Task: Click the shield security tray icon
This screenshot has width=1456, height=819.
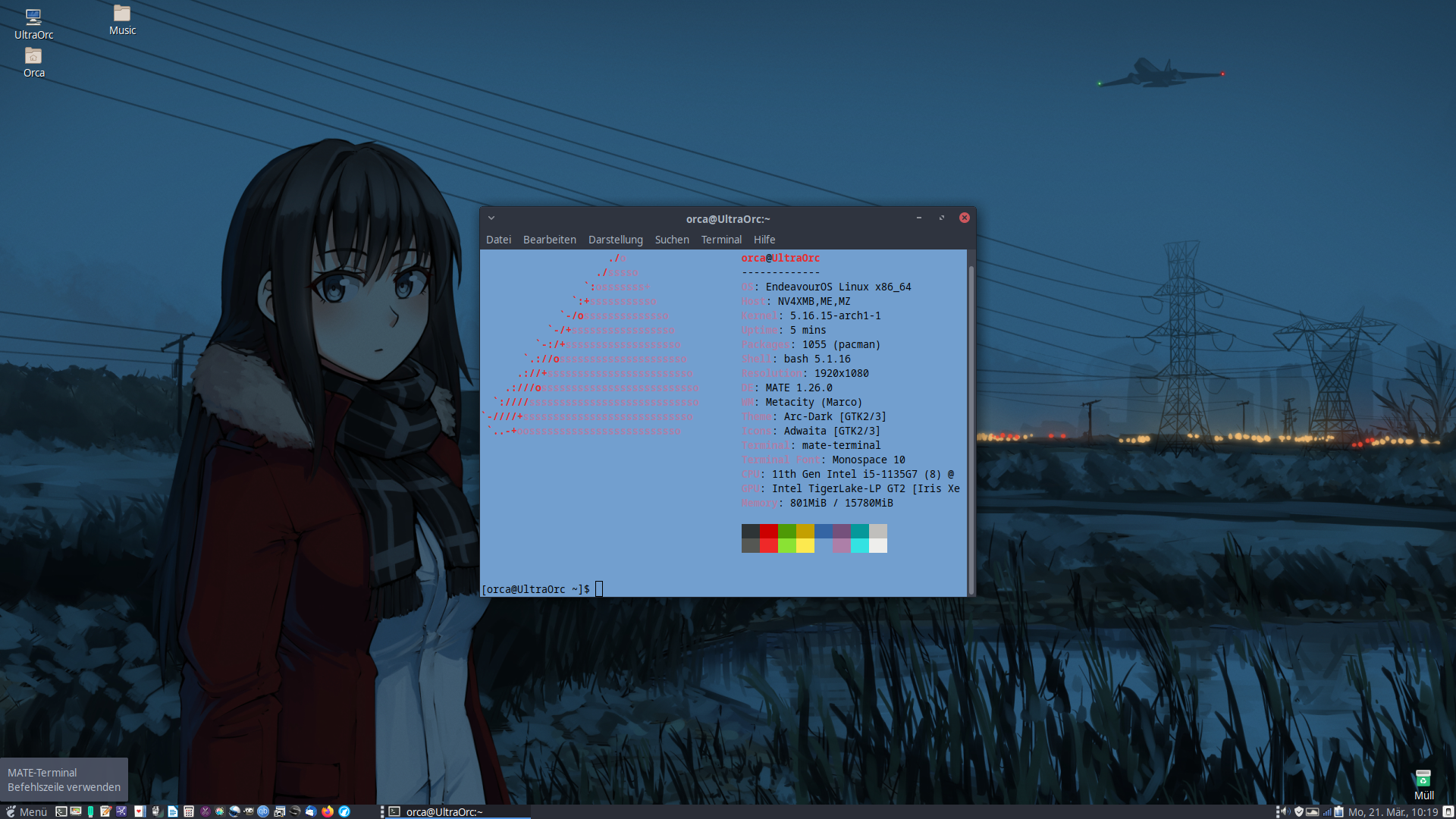Action: click(1299, 811)
